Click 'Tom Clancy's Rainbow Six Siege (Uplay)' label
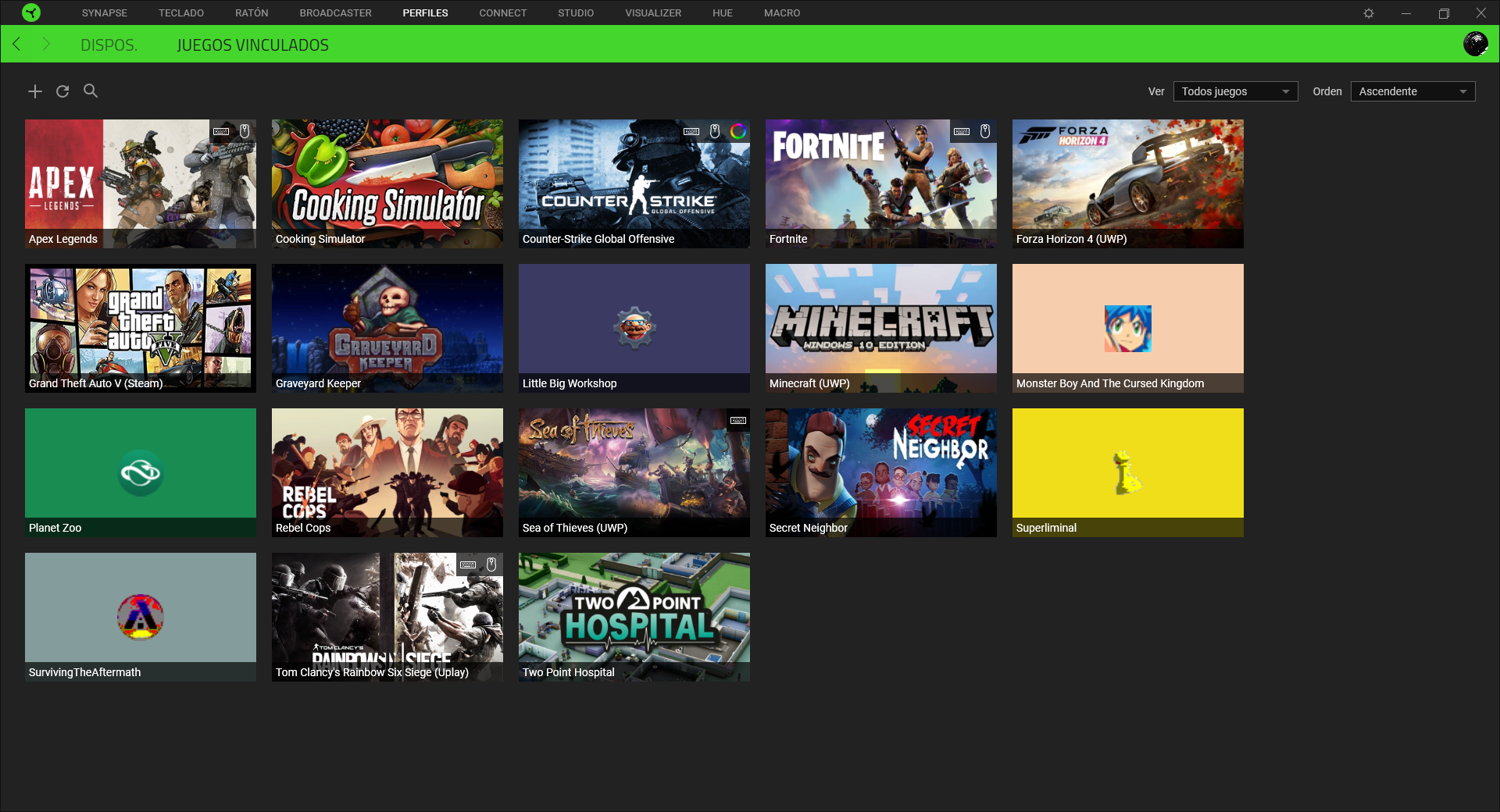Image resolution: width=1500 pixels, height=812 pixels. 372,672
